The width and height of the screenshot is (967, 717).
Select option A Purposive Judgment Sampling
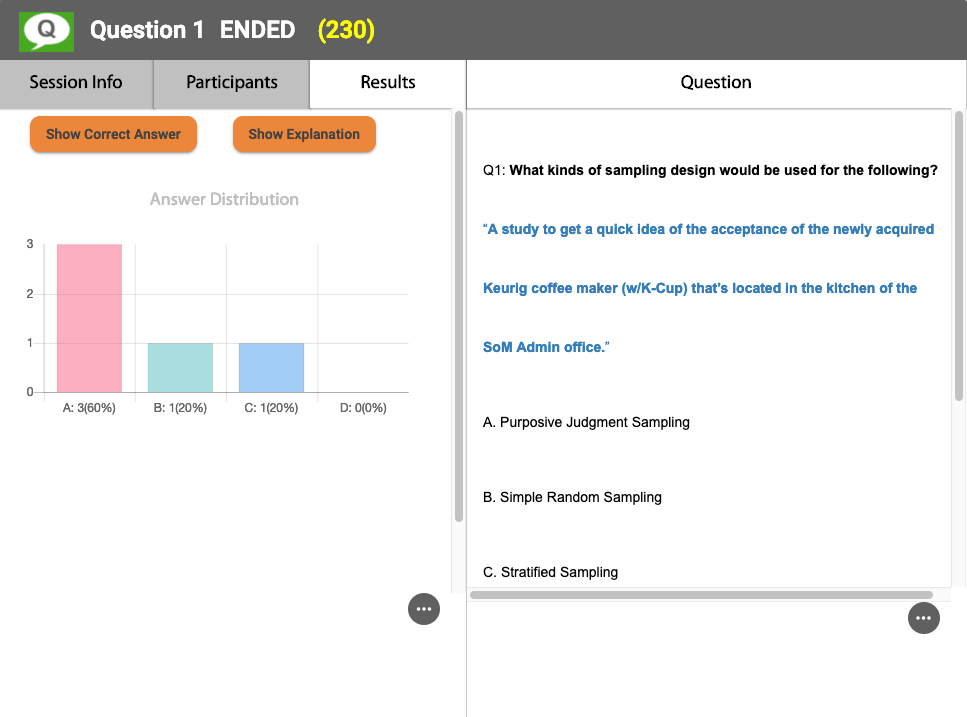586,422
